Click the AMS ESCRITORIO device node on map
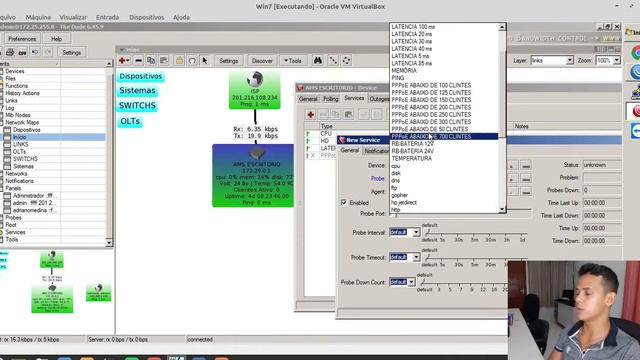640x360 pixels. pyautogui.click(x=253, y=176)
